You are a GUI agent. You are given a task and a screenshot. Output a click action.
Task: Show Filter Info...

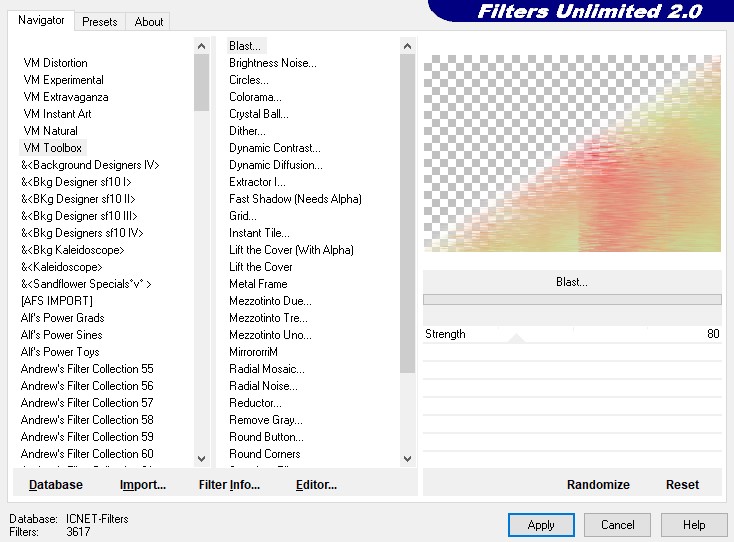coord(229,484)
